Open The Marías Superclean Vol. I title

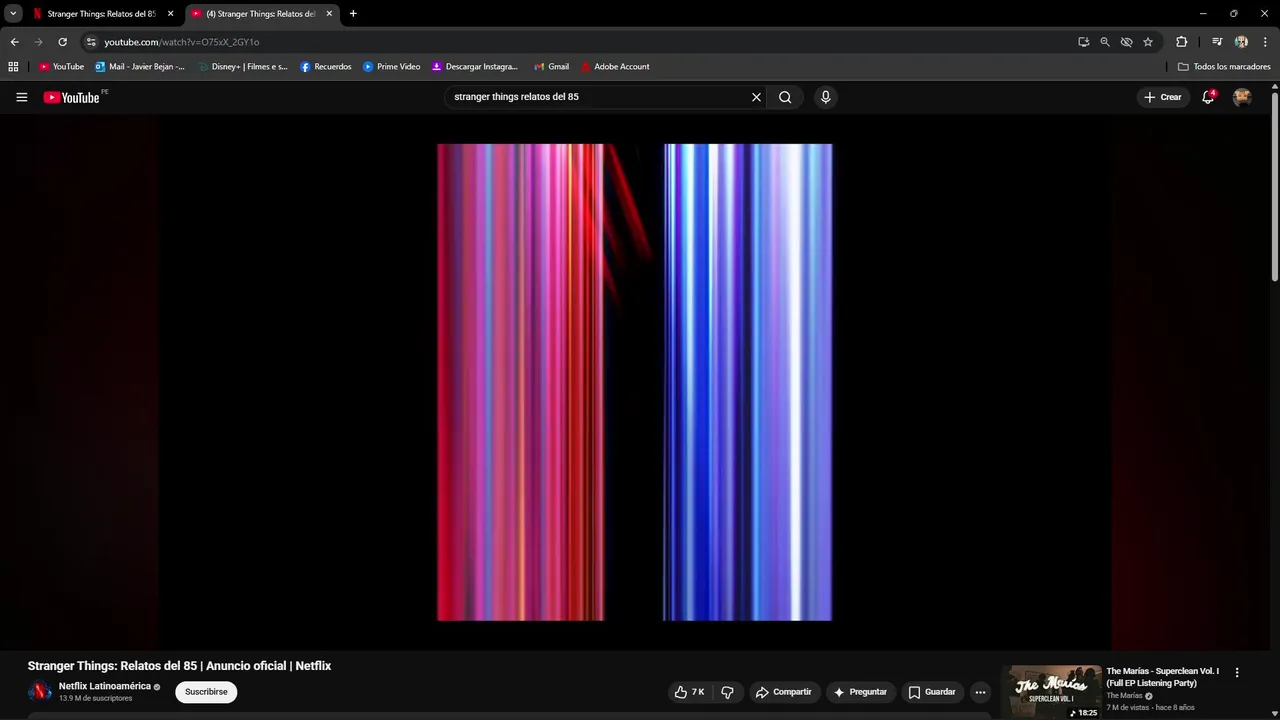click(x=1162, y=677)
